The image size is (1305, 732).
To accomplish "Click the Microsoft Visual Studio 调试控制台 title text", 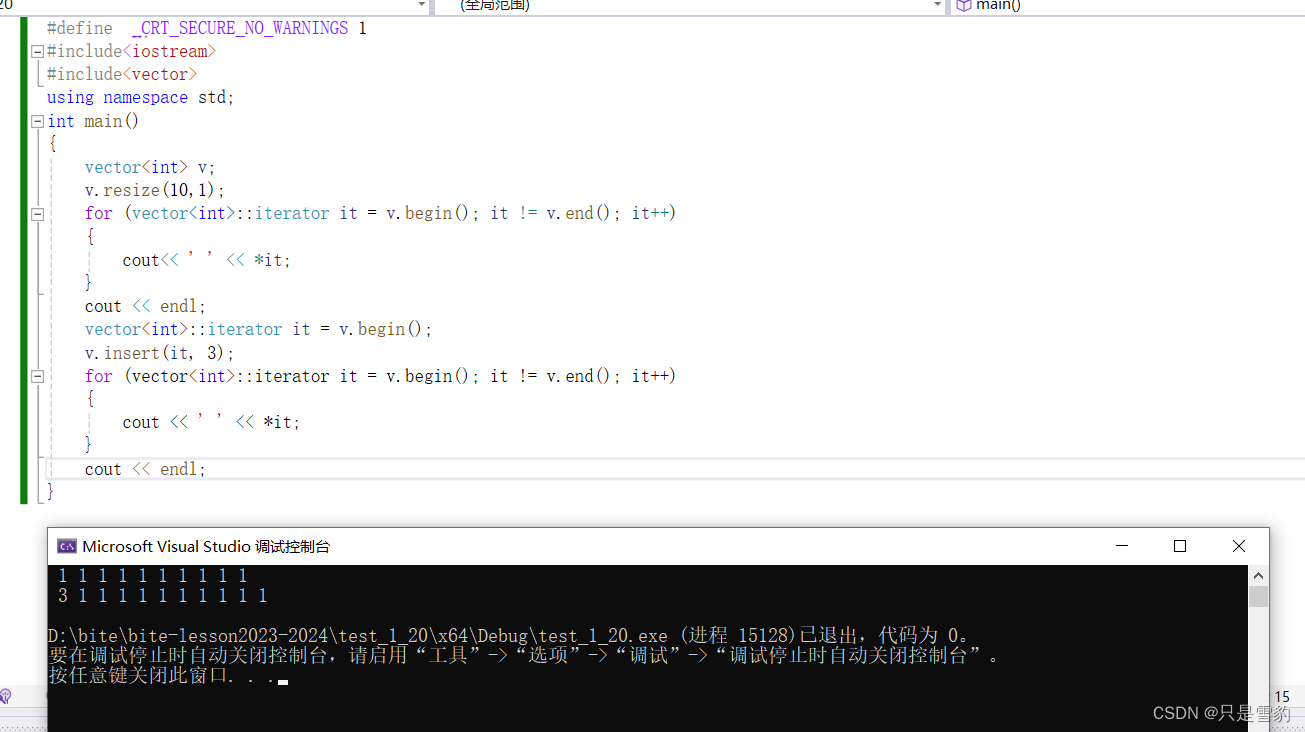I will pyautogui.click(x=206, y=546).
